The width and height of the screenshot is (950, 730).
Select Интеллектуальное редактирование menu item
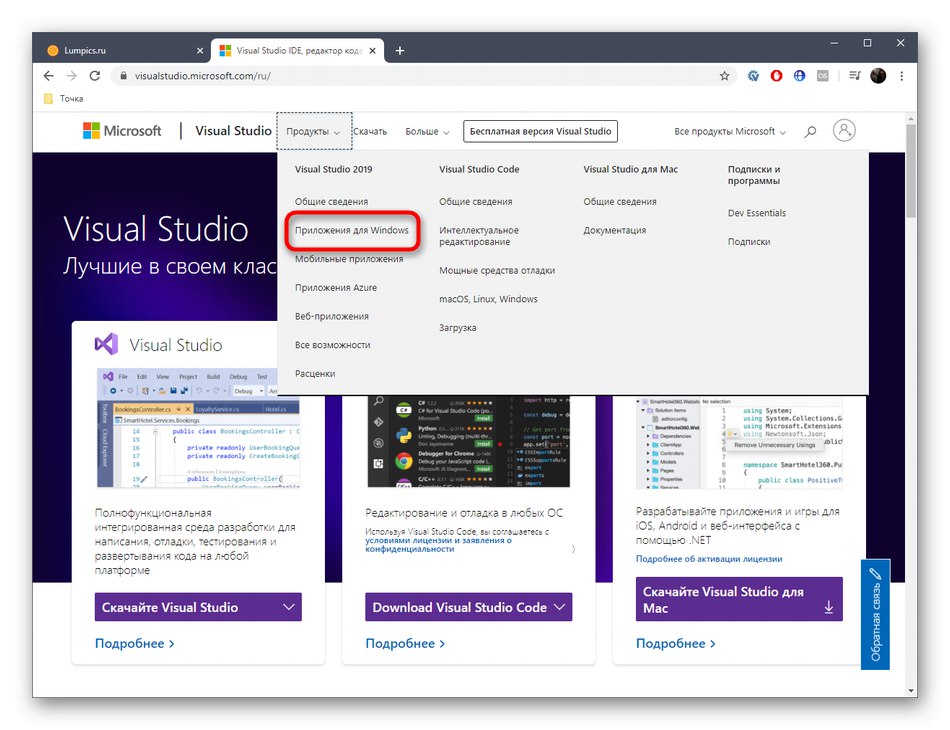pyautogui.click(x=479, y=236)
